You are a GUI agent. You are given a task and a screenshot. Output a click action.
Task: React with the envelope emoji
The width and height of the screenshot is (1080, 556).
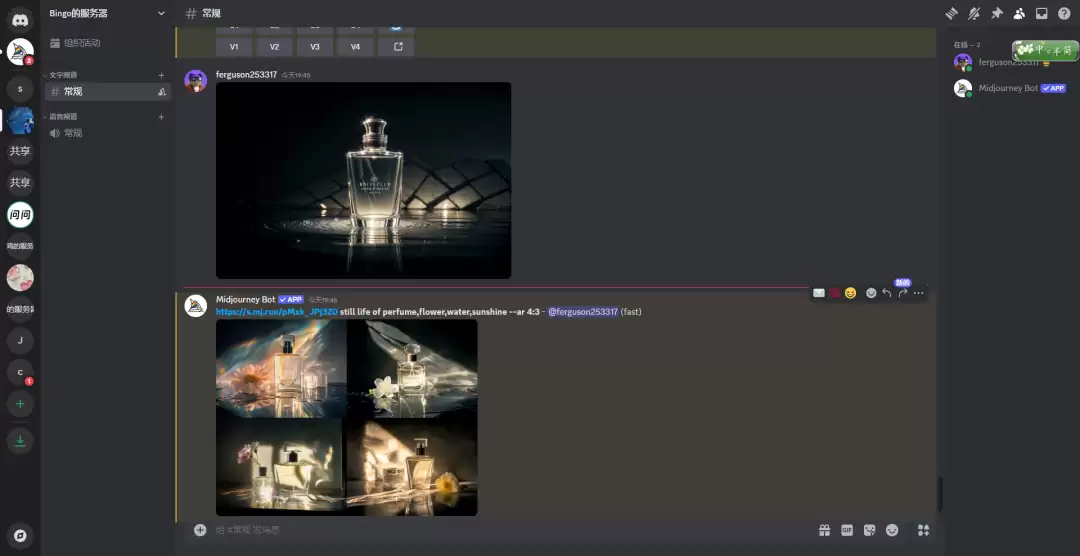click(819, 293)
